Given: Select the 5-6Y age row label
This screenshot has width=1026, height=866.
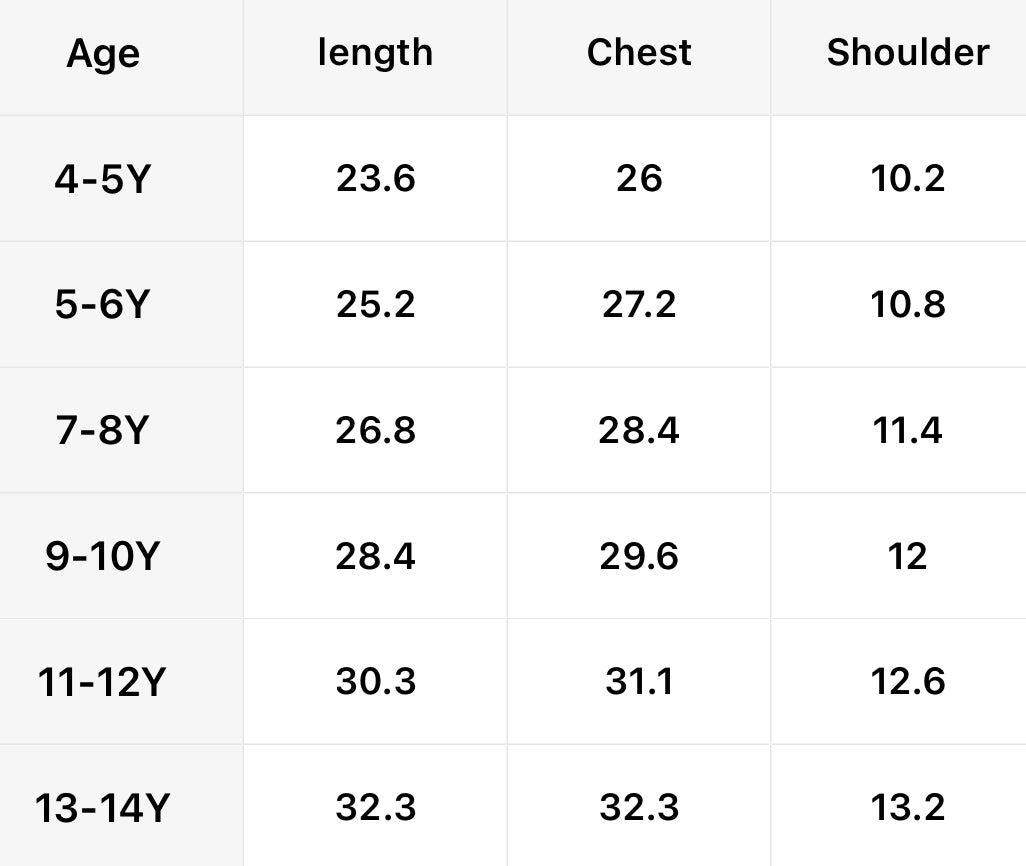Looking at the screenshot, I should (x=102, y=306).
